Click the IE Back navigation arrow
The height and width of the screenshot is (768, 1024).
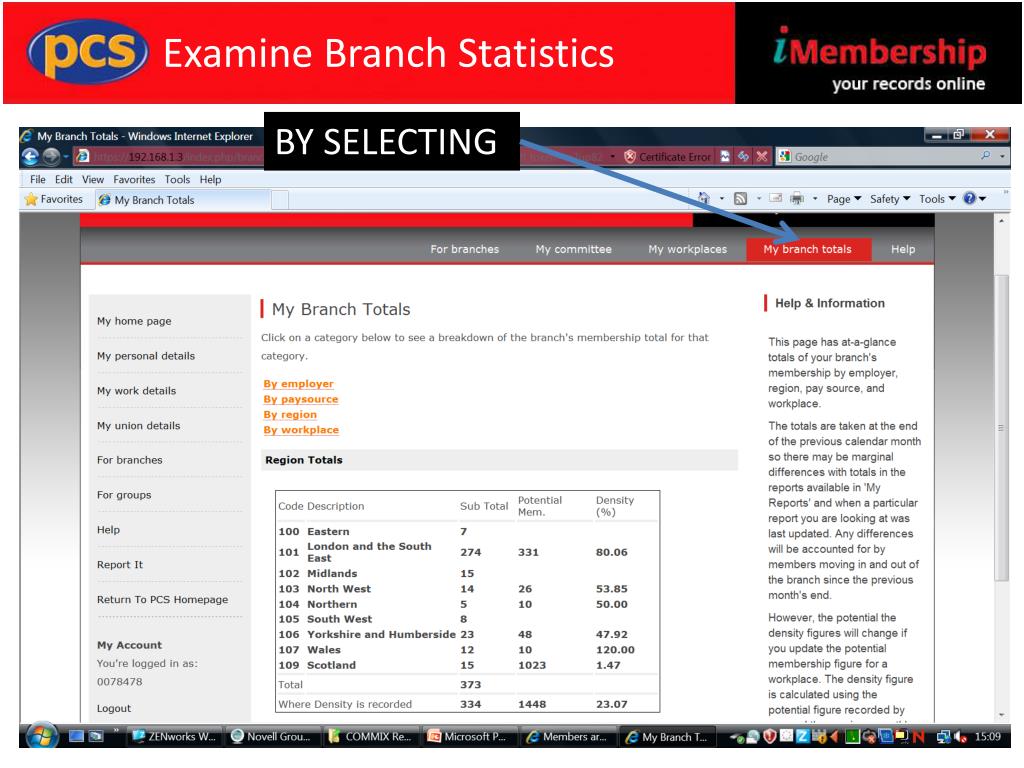pyautogui.click(x=31, y=157)
